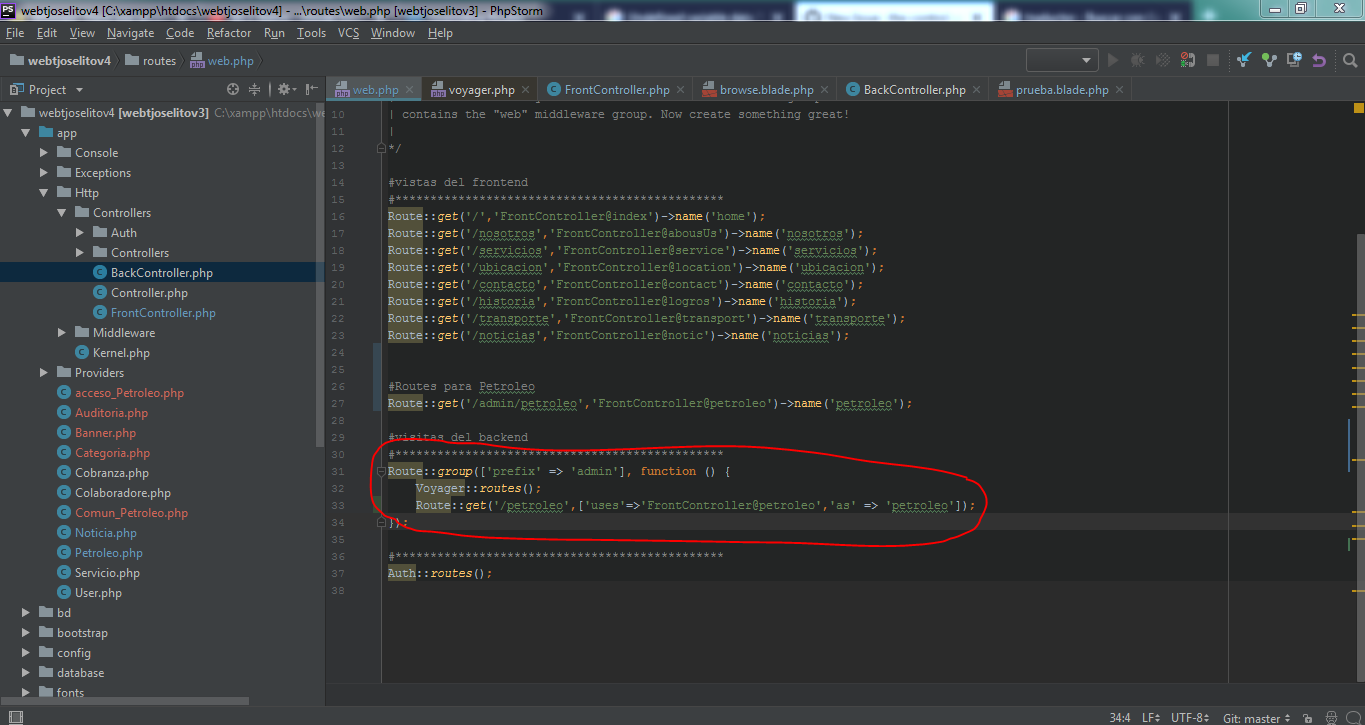Open the Show History toolbar icon
The width and height of the screenshot is (1365, 725).
[1294, 60]
